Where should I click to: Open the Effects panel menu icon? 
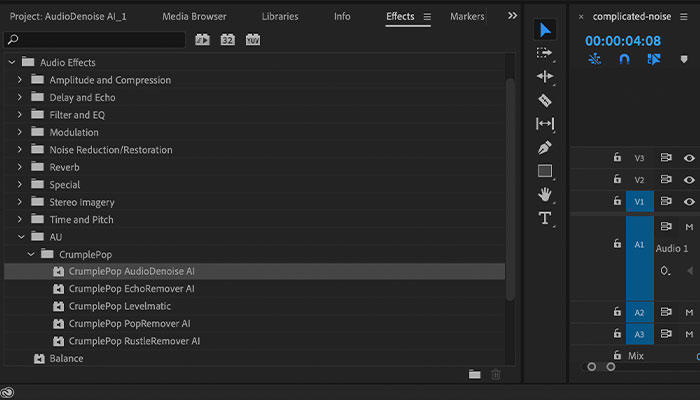427,17
